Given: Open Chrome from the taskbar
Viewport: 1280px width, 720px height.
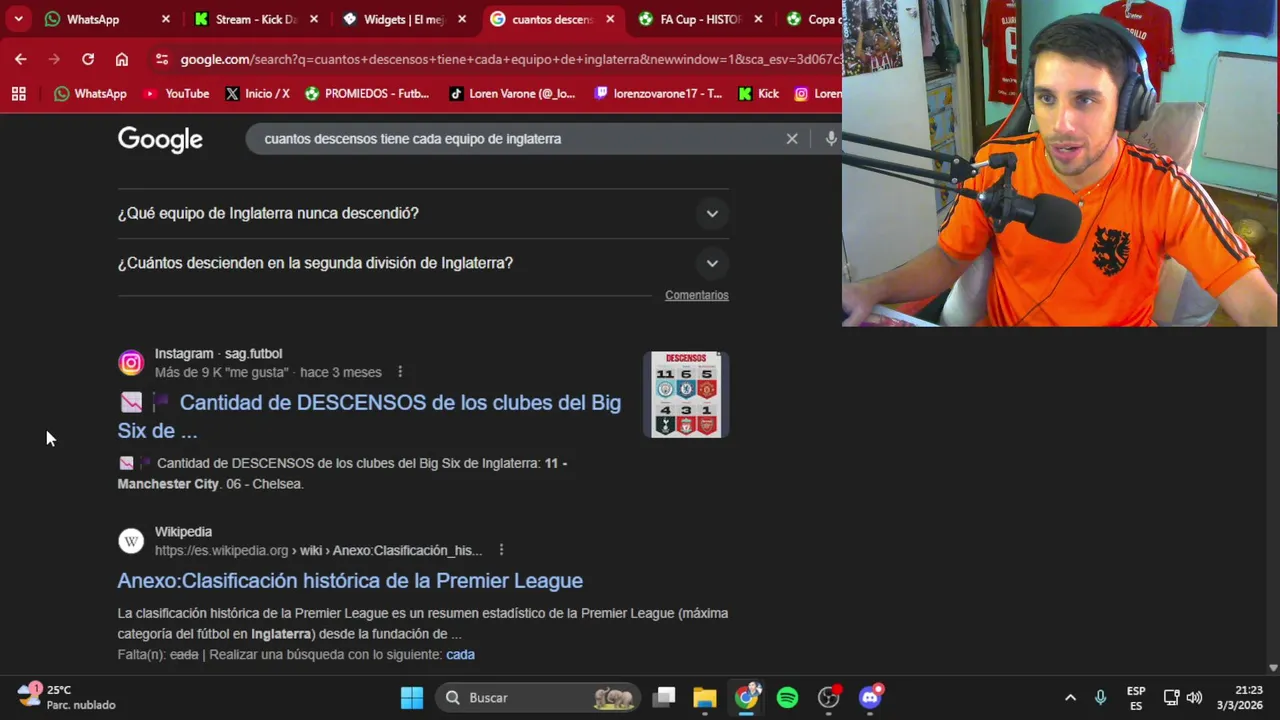Looking at the screenshot, I should [747, 697].
